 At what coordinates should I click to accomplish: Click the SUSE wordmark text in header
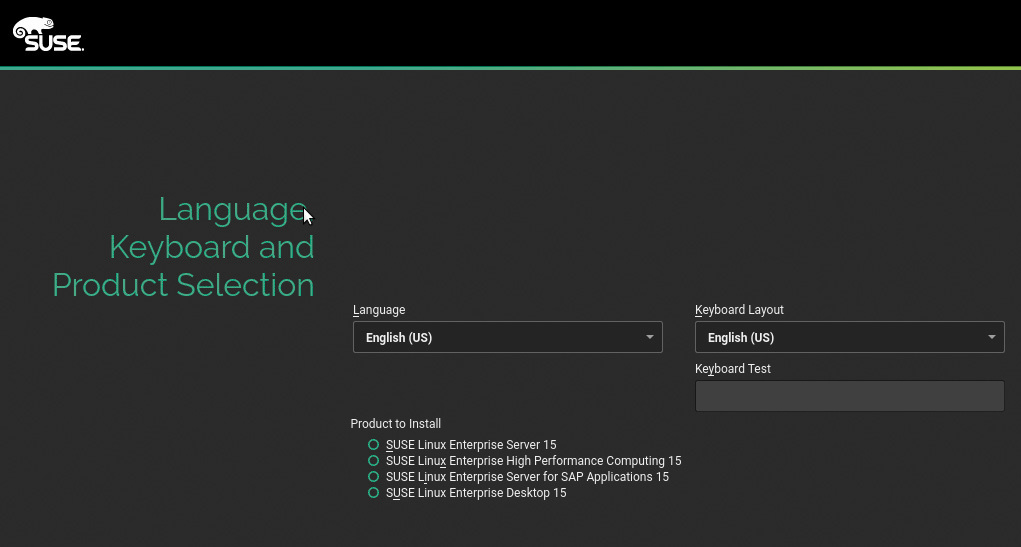coord(54,43)
